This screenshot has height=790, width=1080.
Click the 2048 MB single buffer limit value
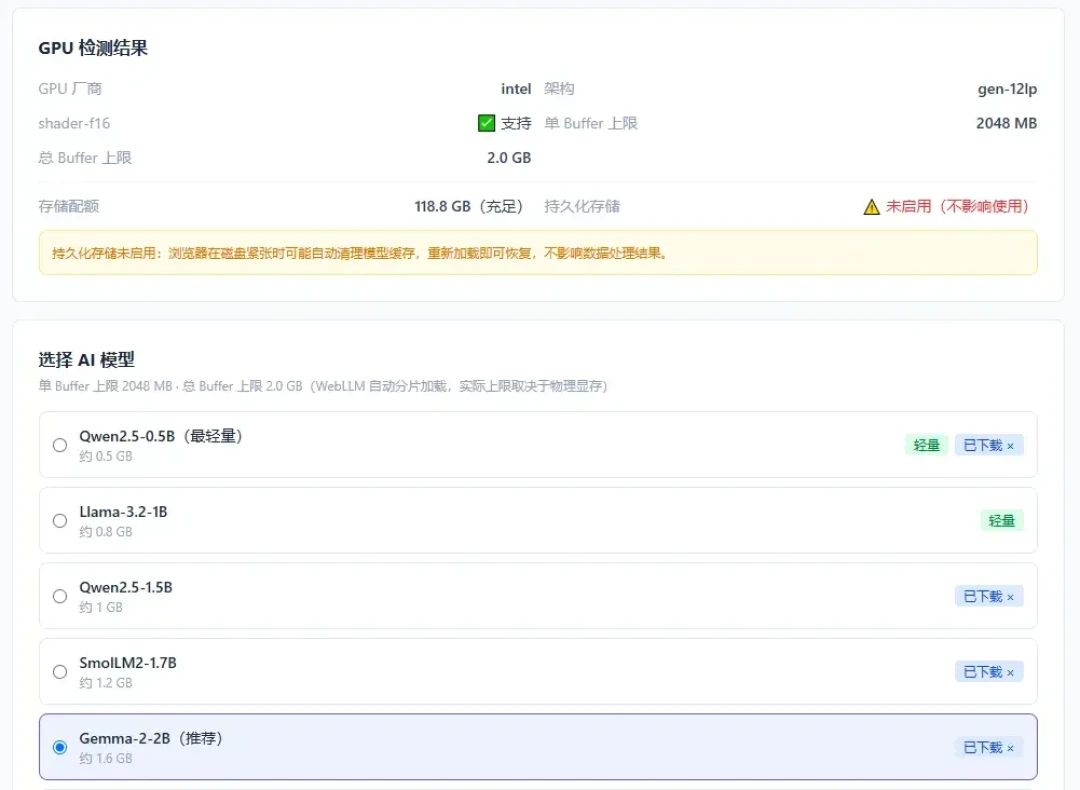tap(1006, 123)
